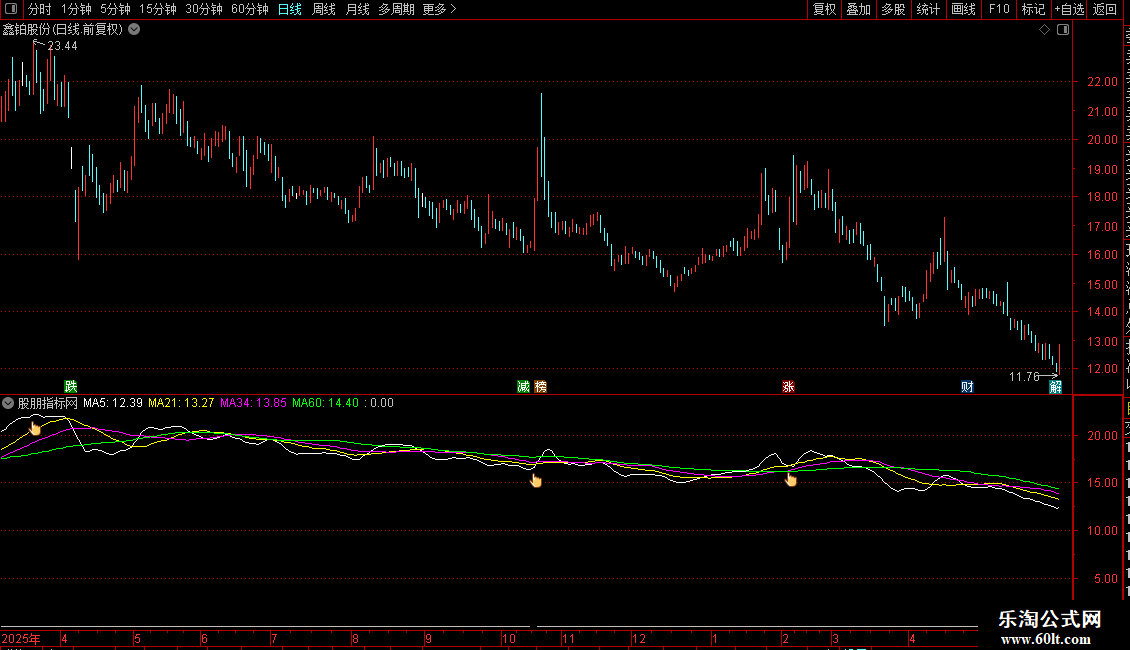Activate the 画线 drawing tools
Viewport: 1130px width, 650px height.
click(963, 9)
